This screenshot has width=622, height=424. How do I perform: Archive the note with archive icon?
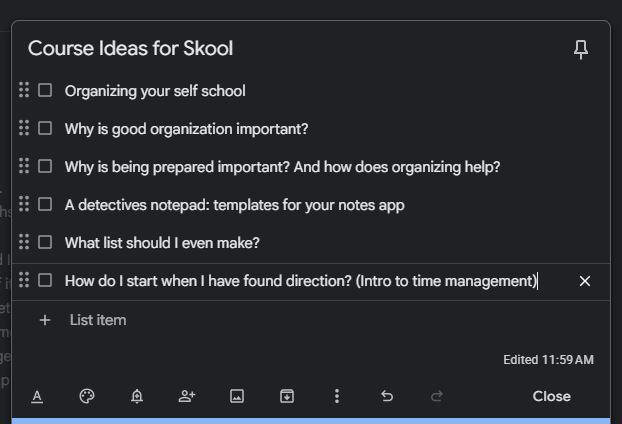click(x=287, y=396)
